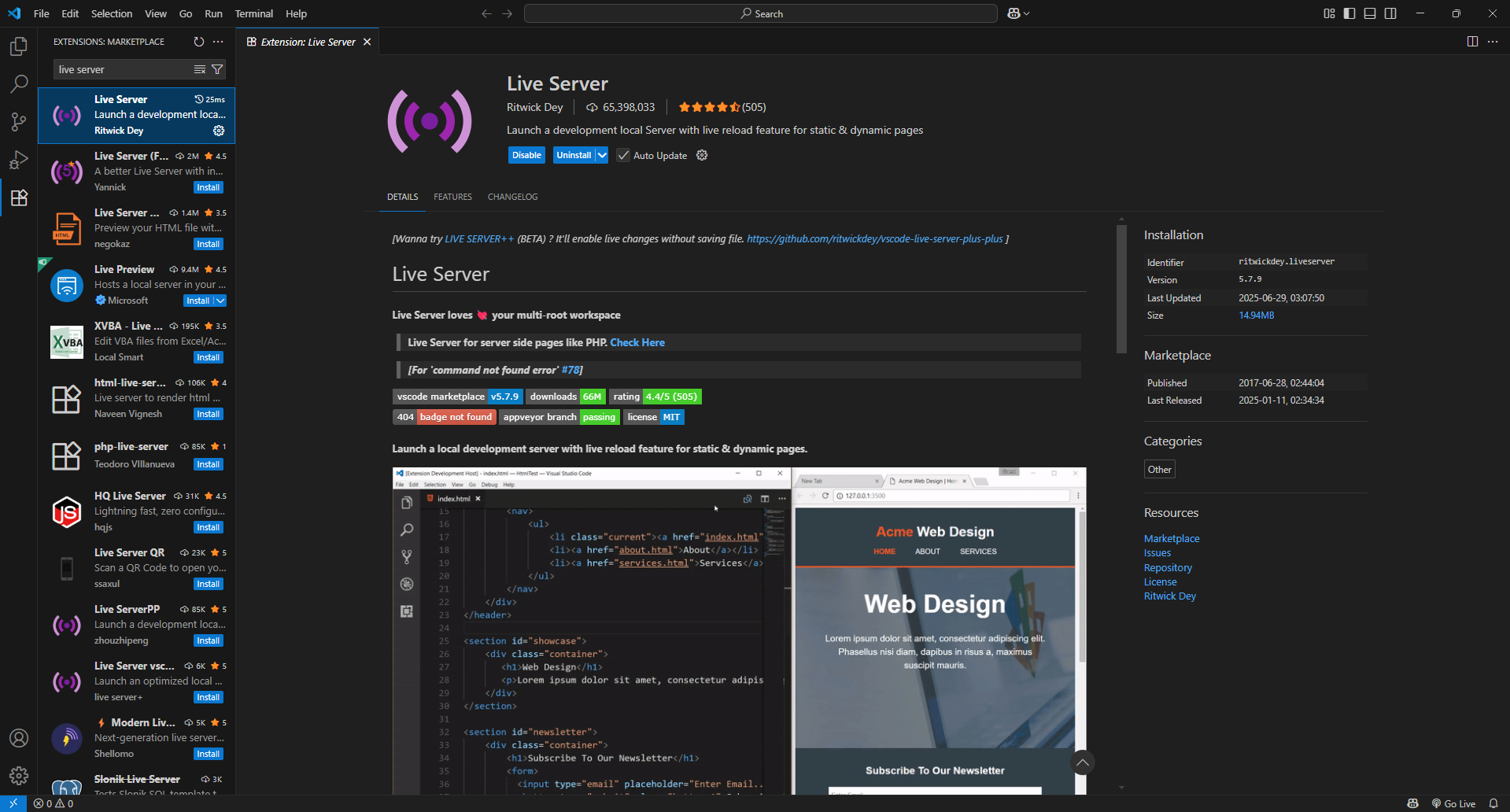Click manage gear on Live Server list item

coord(219,131)
